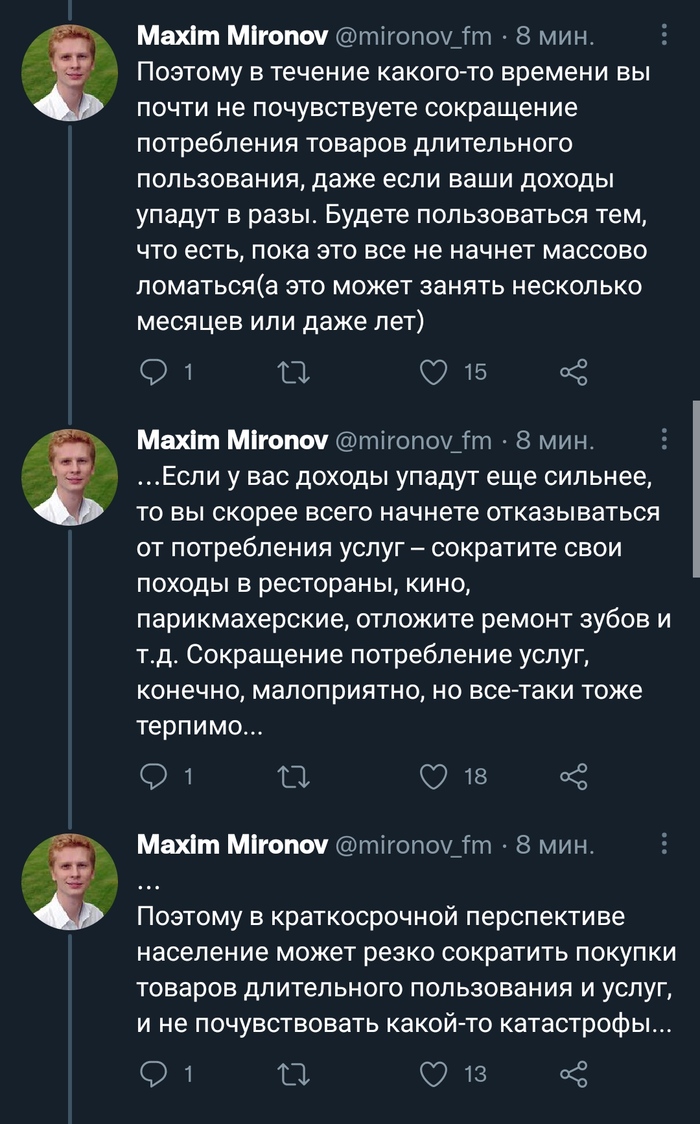Retweet the third tweet in the thread
The width and height of the screenshot is (700, 1124).
point(295,1074)
